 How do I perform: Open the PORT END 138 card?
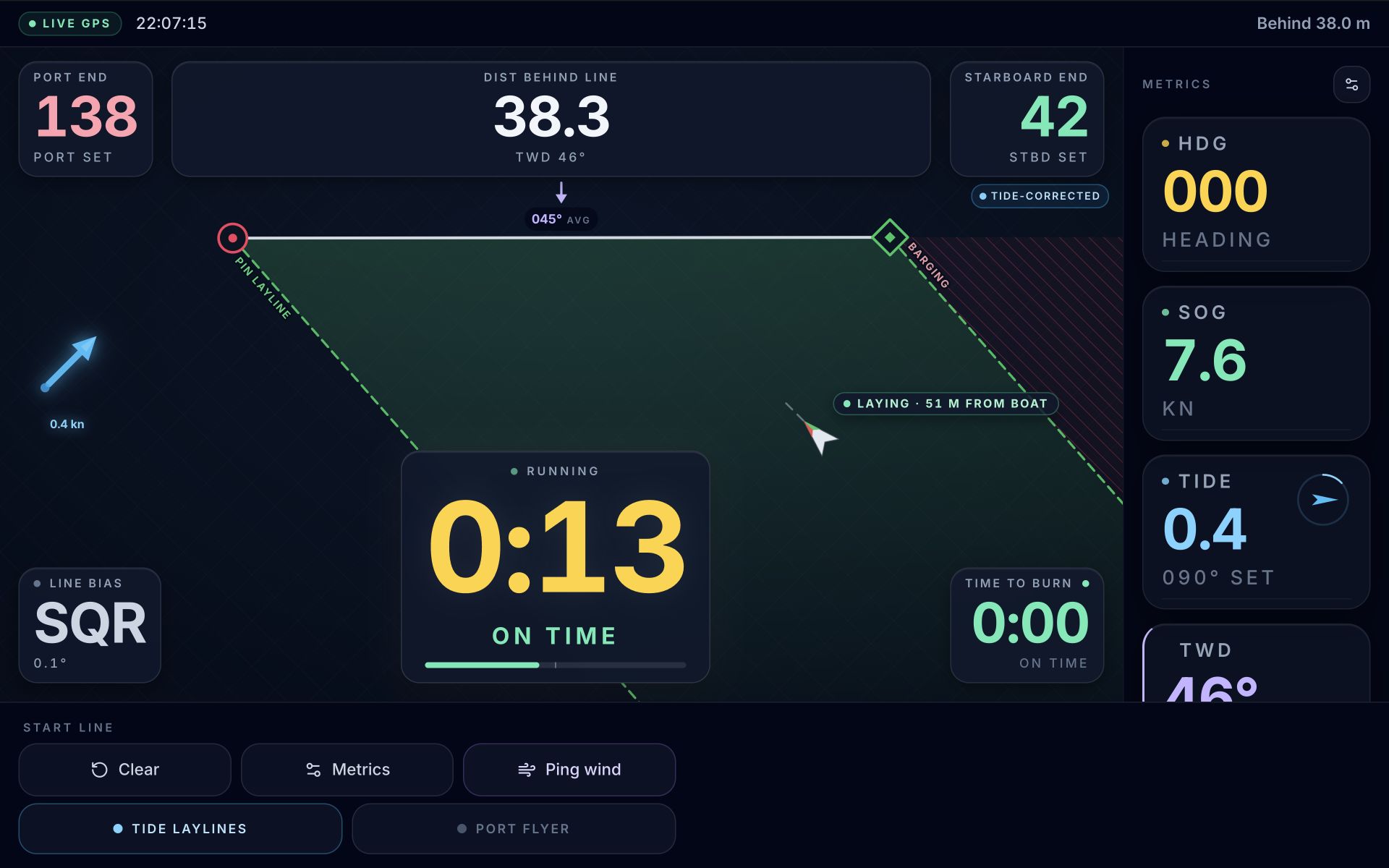point(85,119)
